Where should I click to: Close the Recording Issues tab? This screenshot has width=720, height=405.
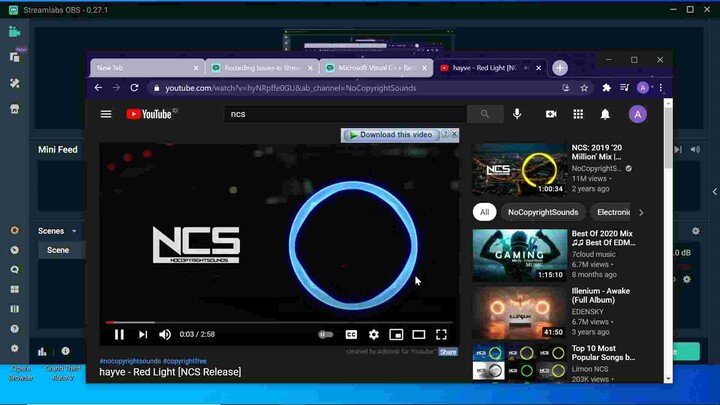(310, 68)
